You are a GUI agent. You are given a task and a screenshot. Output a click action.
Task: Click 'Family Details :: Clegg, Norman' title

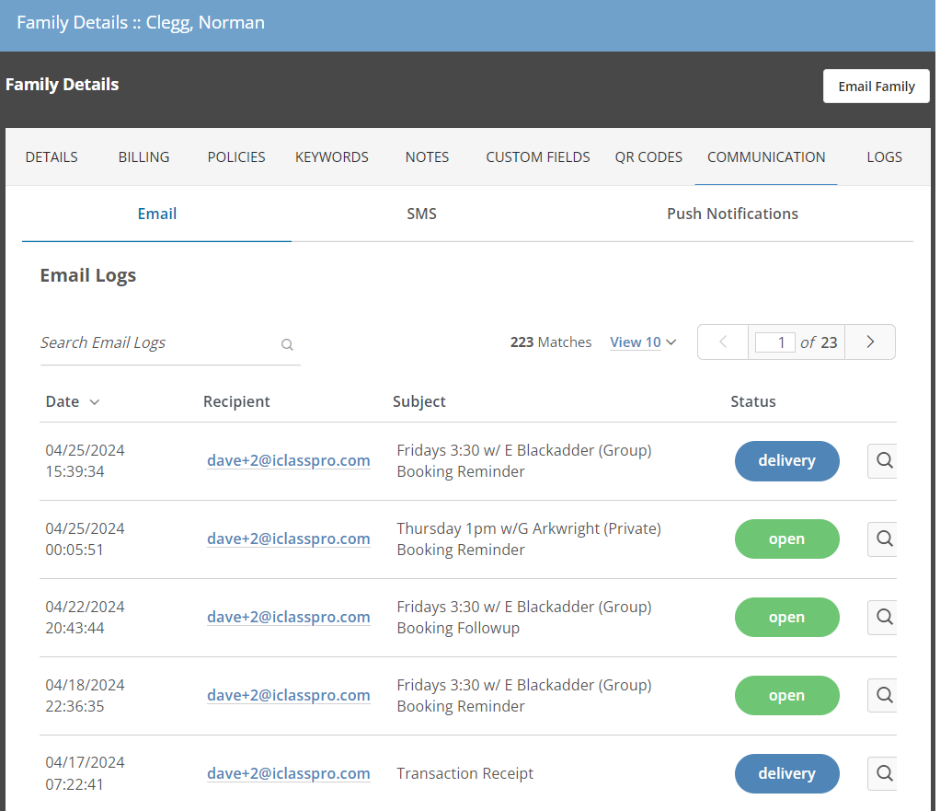[140, 23]
